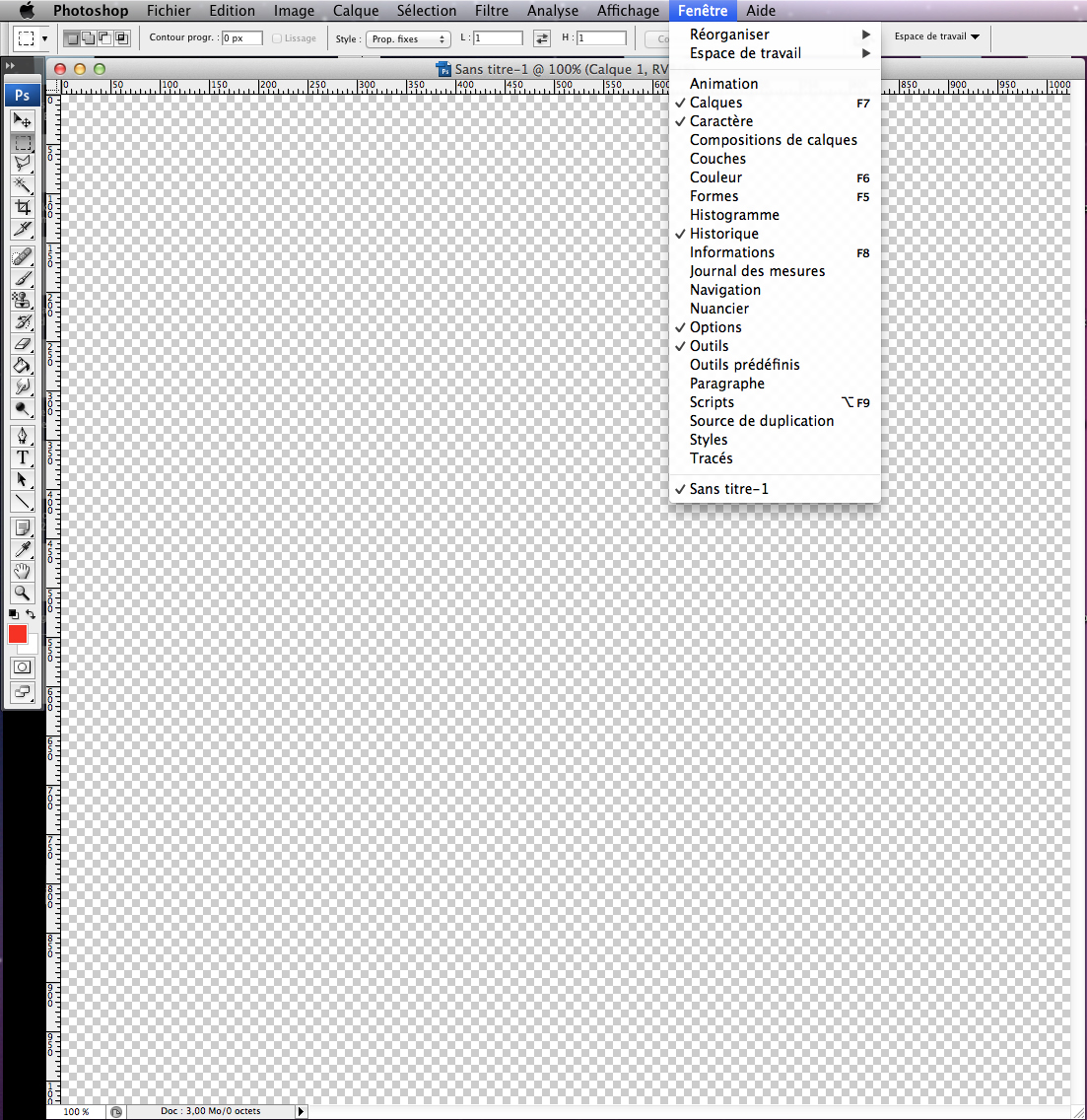Click the default colors icon

(14, 614)
